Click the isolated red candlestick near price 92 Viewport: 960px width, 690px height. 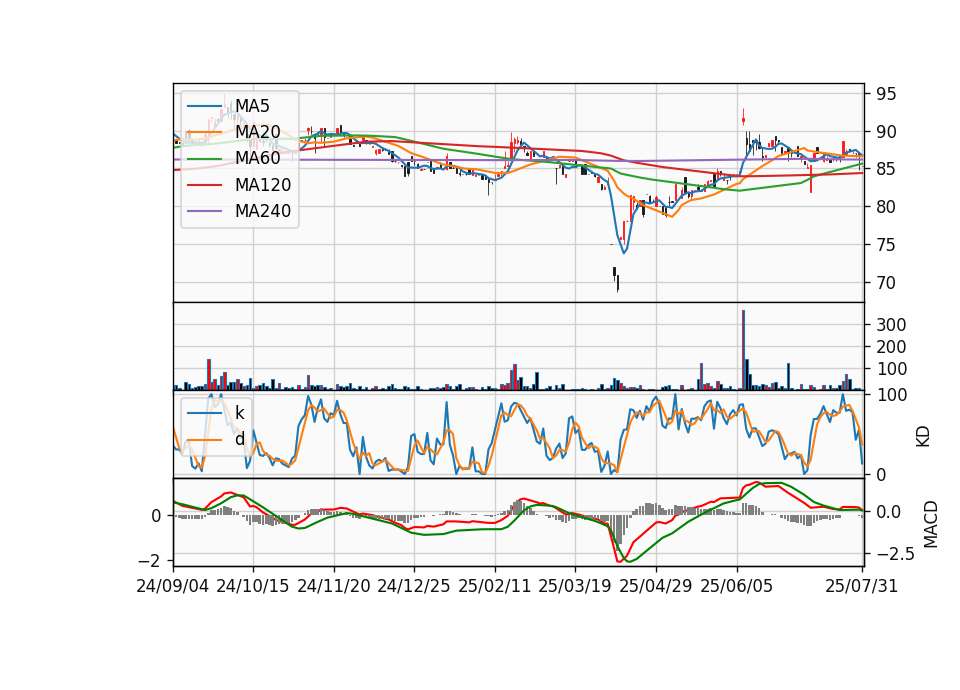coord(743,118)
